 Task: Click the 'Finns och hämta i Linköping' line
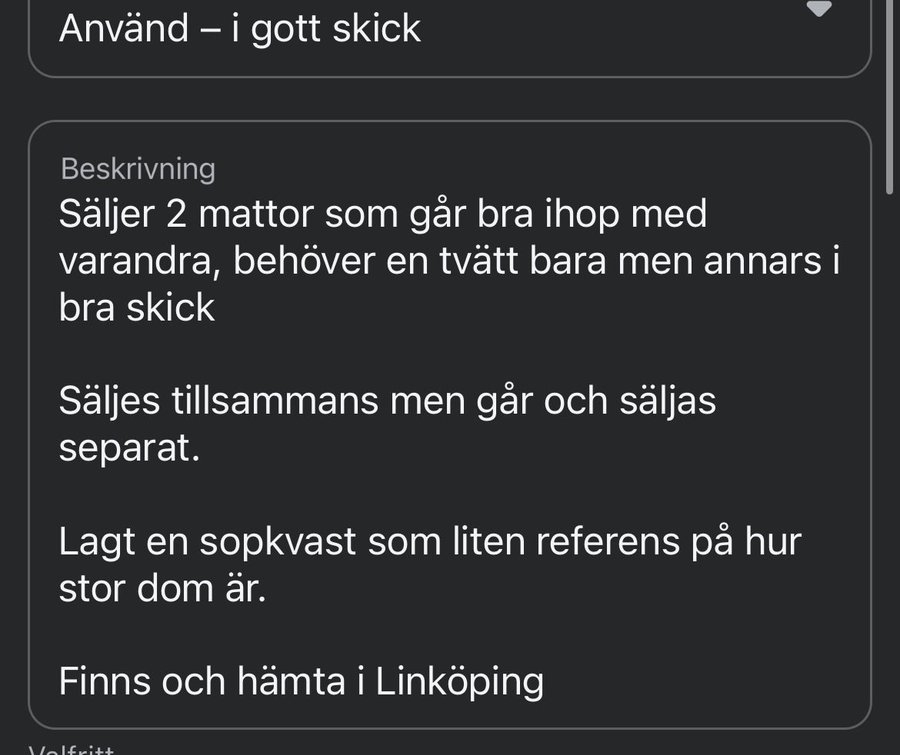pyautogui.click(x=301, y=682)
